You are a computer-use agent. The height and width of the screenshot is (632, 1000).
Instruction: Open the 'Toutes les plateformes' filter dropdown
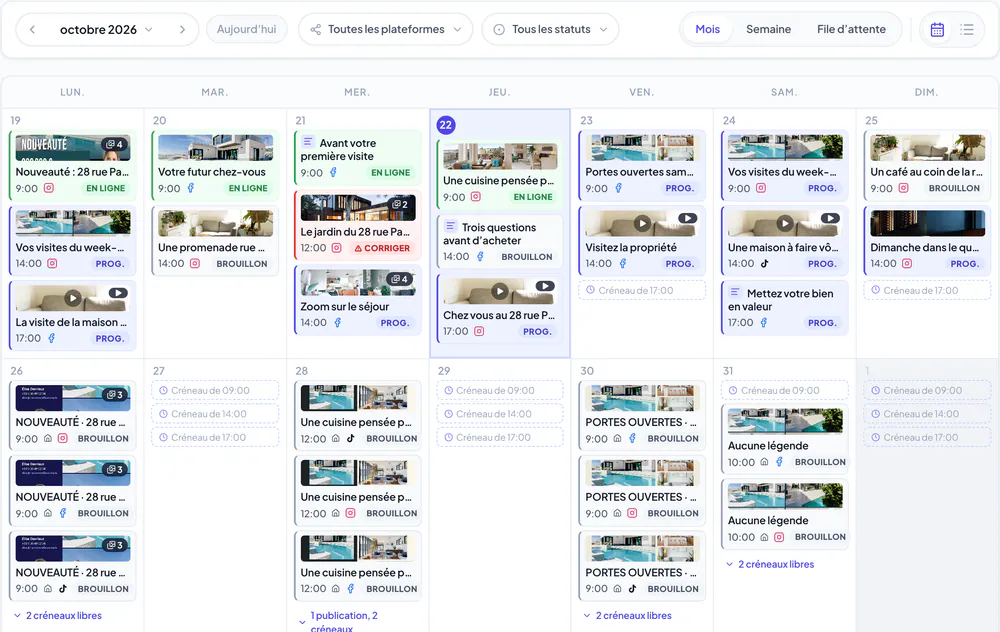pyautogui.click(x=385, y=29)
